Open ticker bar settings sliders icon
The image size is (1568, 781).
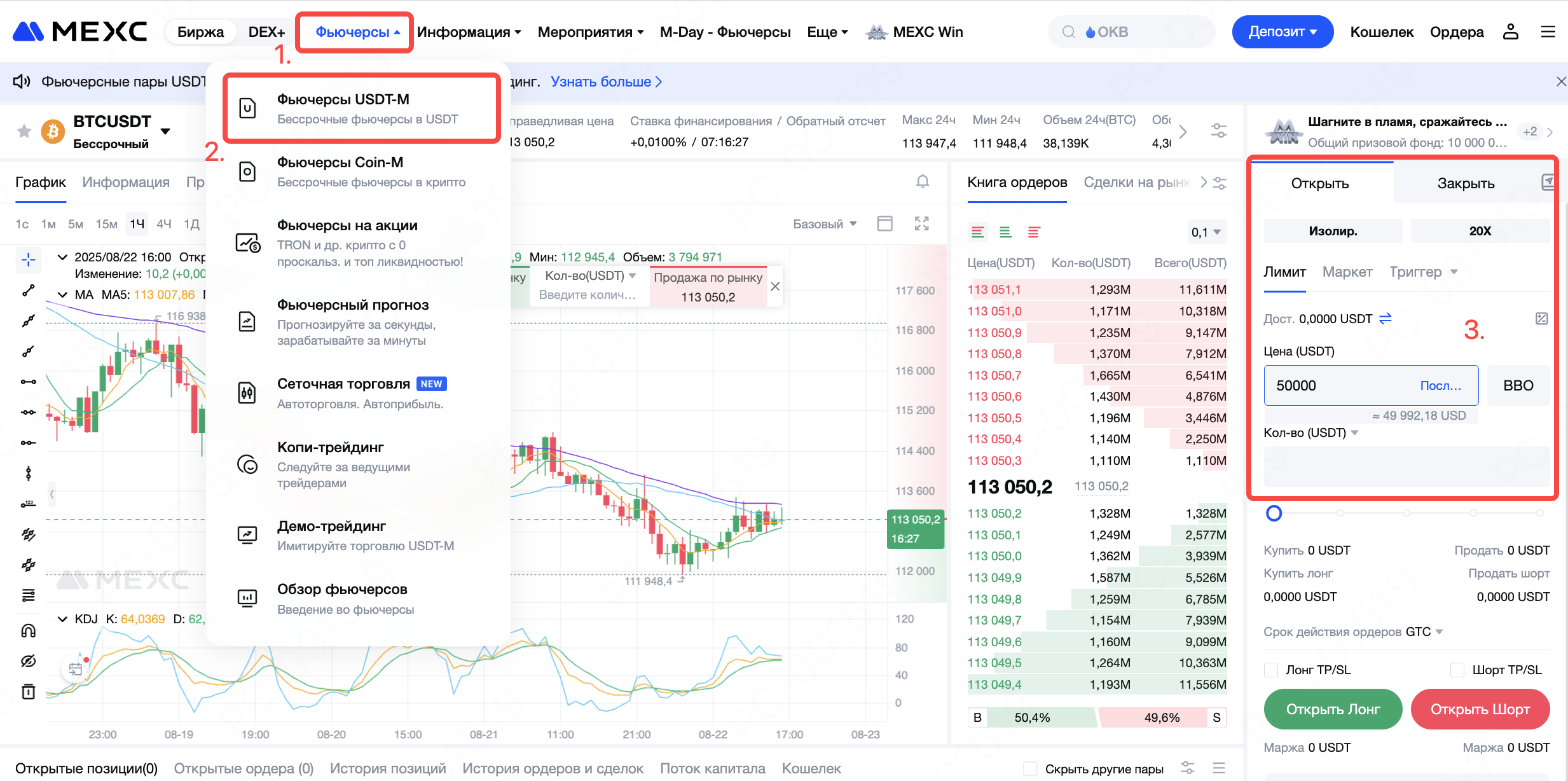click(x=1219, y=131)
